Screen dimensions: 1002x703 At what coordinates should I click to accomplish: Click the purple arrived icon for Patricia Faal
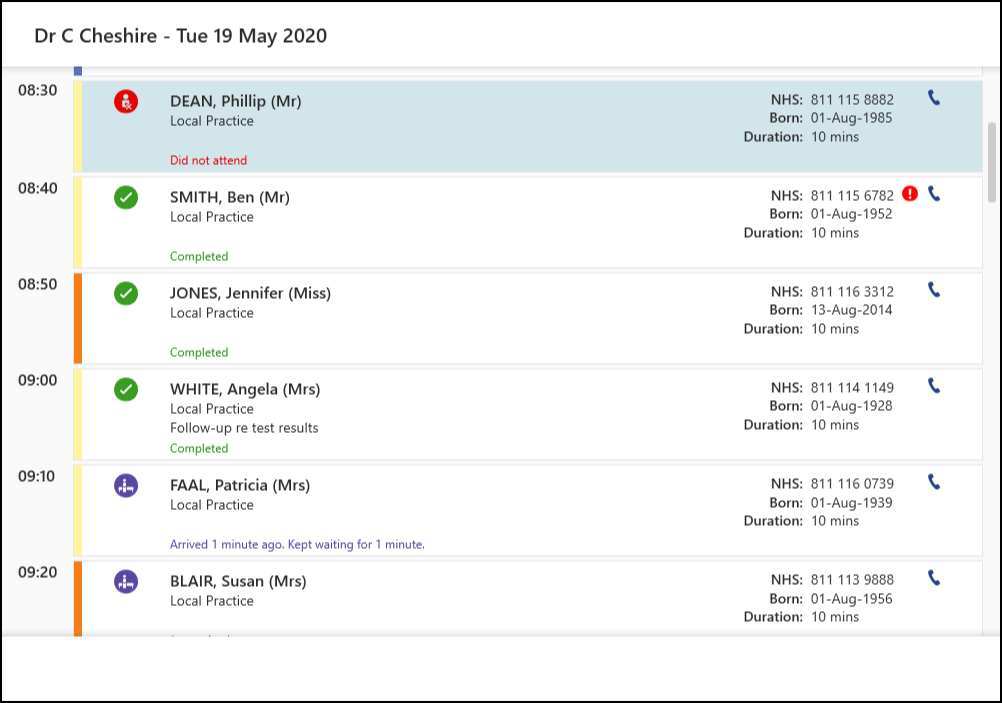(x=126, y=486)
